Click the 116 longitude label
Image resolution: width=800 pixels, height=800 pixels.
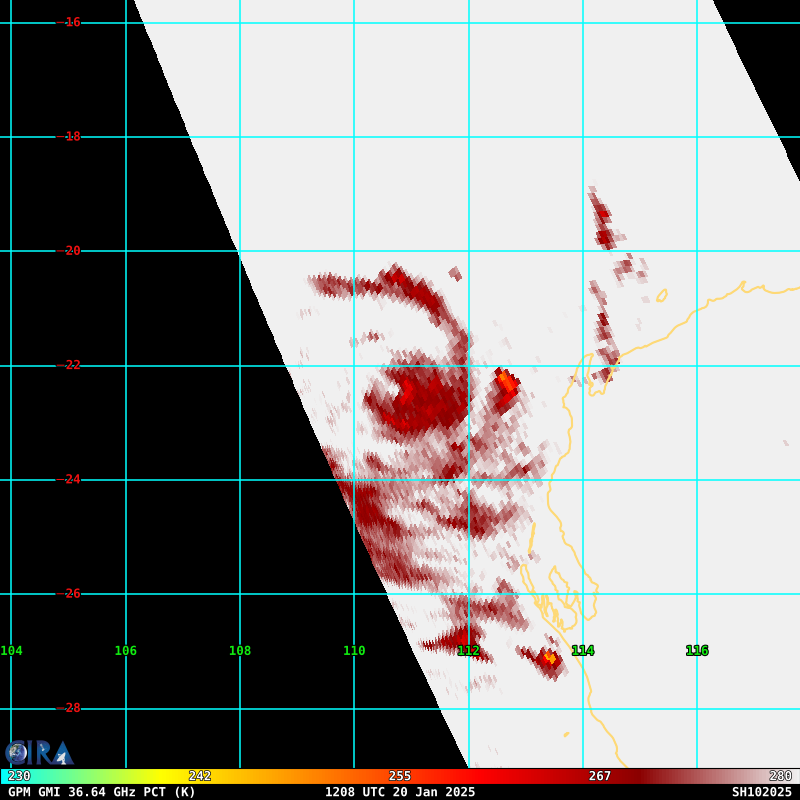tap(697, 651)
